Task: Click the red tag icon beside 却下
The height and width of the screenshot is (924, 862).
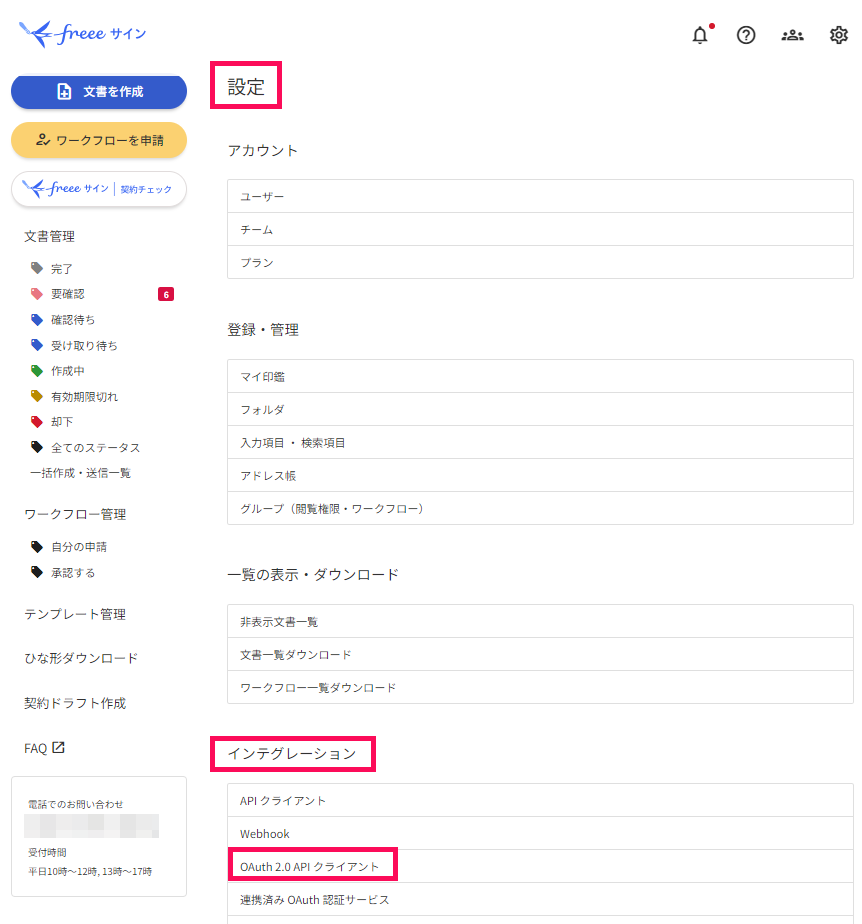Action: tap(37, 421)
